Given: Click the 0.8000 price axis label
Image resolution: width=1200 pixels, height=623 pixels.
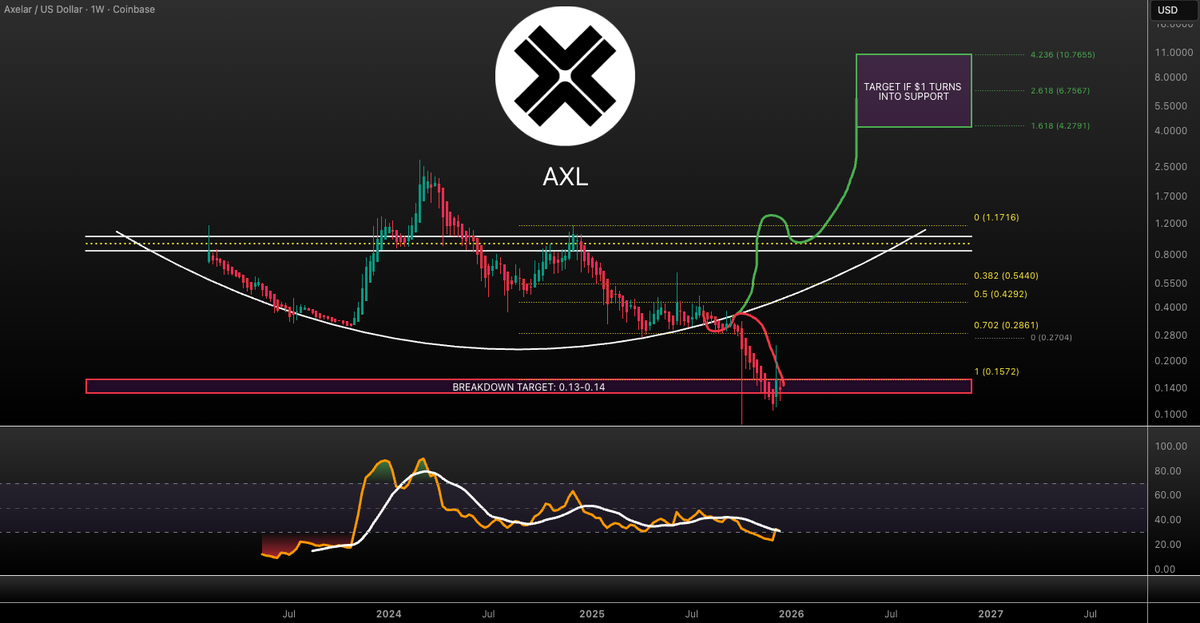Looking at the screenshot, I should (1170, 256).
